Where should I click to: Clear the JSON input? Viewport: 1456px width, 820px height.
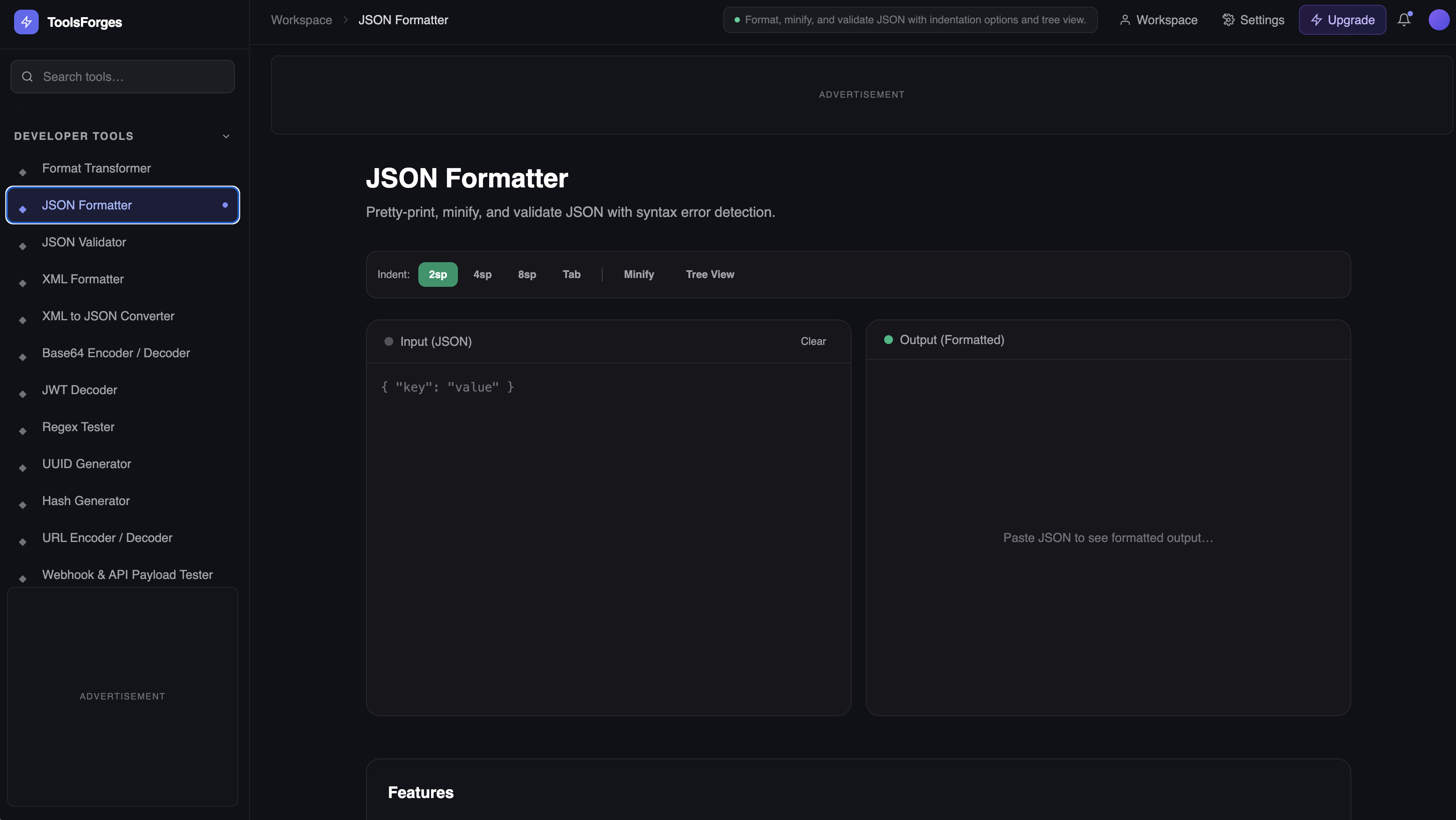click(x=813, y=341)
